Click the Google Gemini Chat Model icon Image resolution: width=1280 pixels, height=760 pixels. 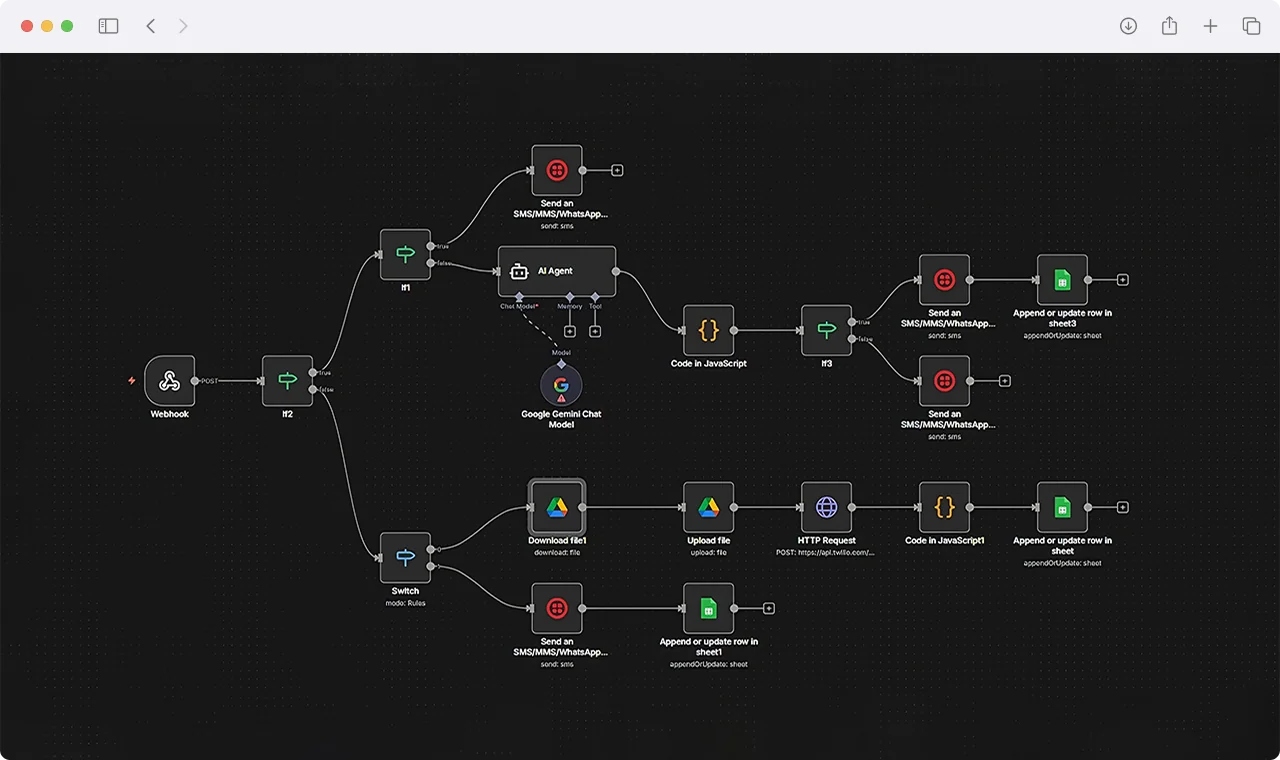coord(561,385)
